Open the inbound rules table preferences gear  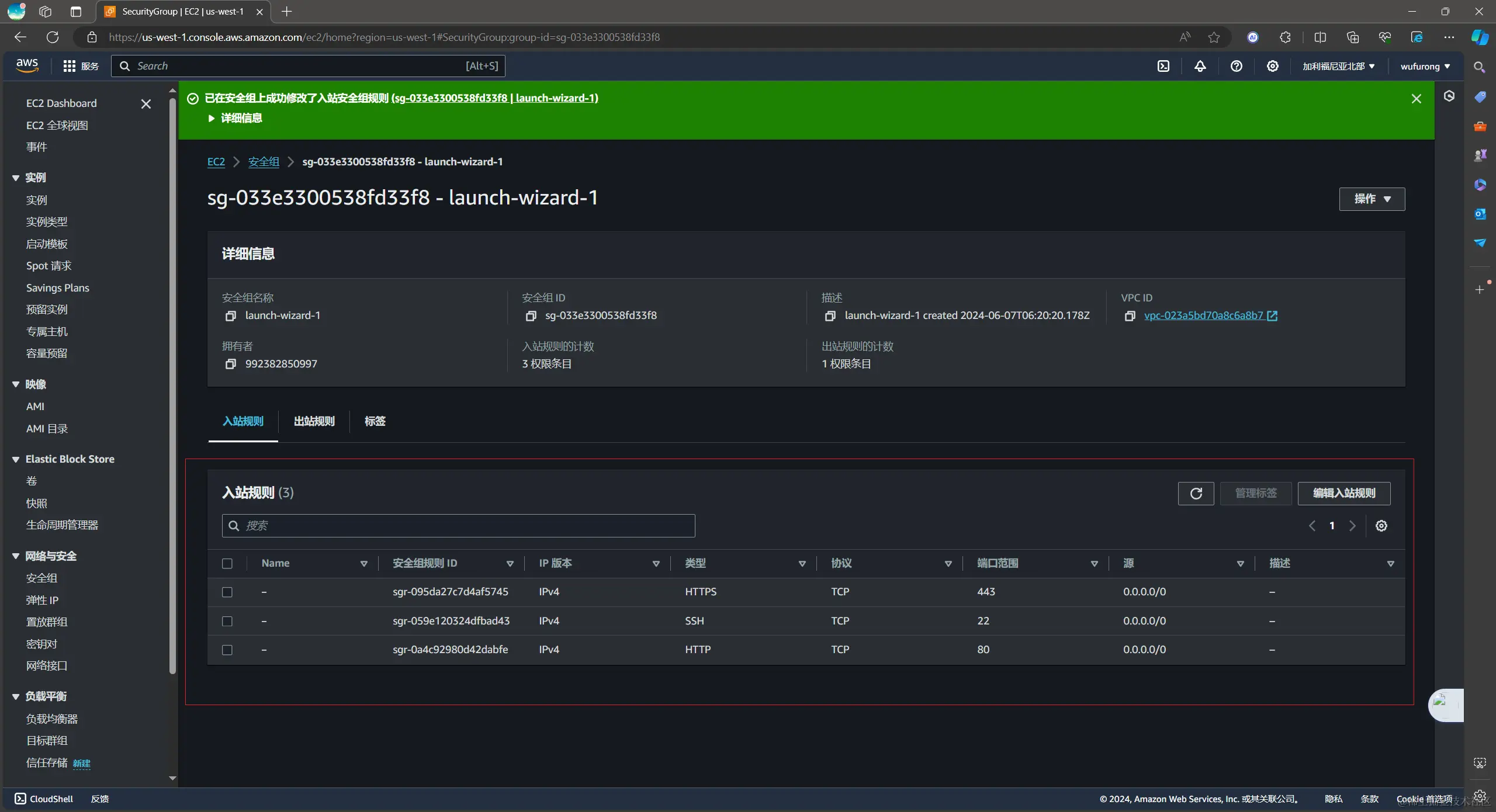click(x=1381, y=526)
